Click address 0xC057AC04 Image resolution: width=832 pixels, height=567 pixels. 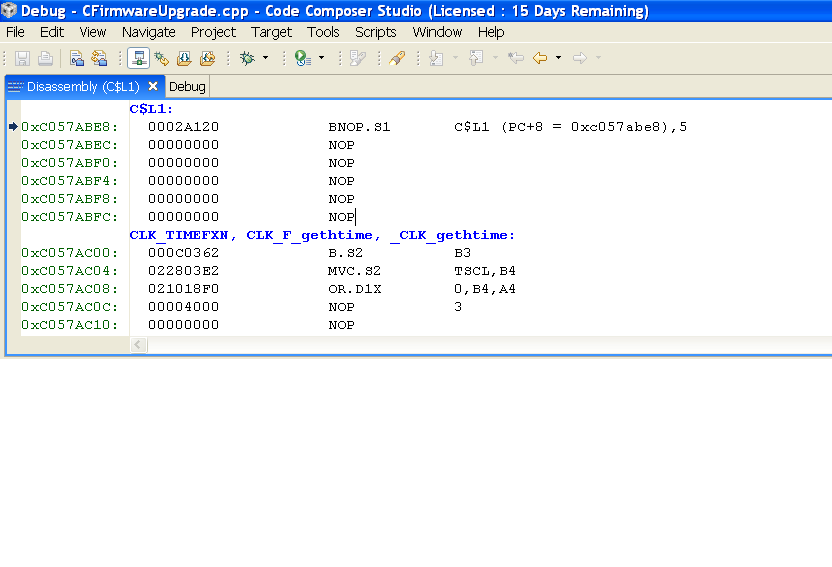point(70,271)
